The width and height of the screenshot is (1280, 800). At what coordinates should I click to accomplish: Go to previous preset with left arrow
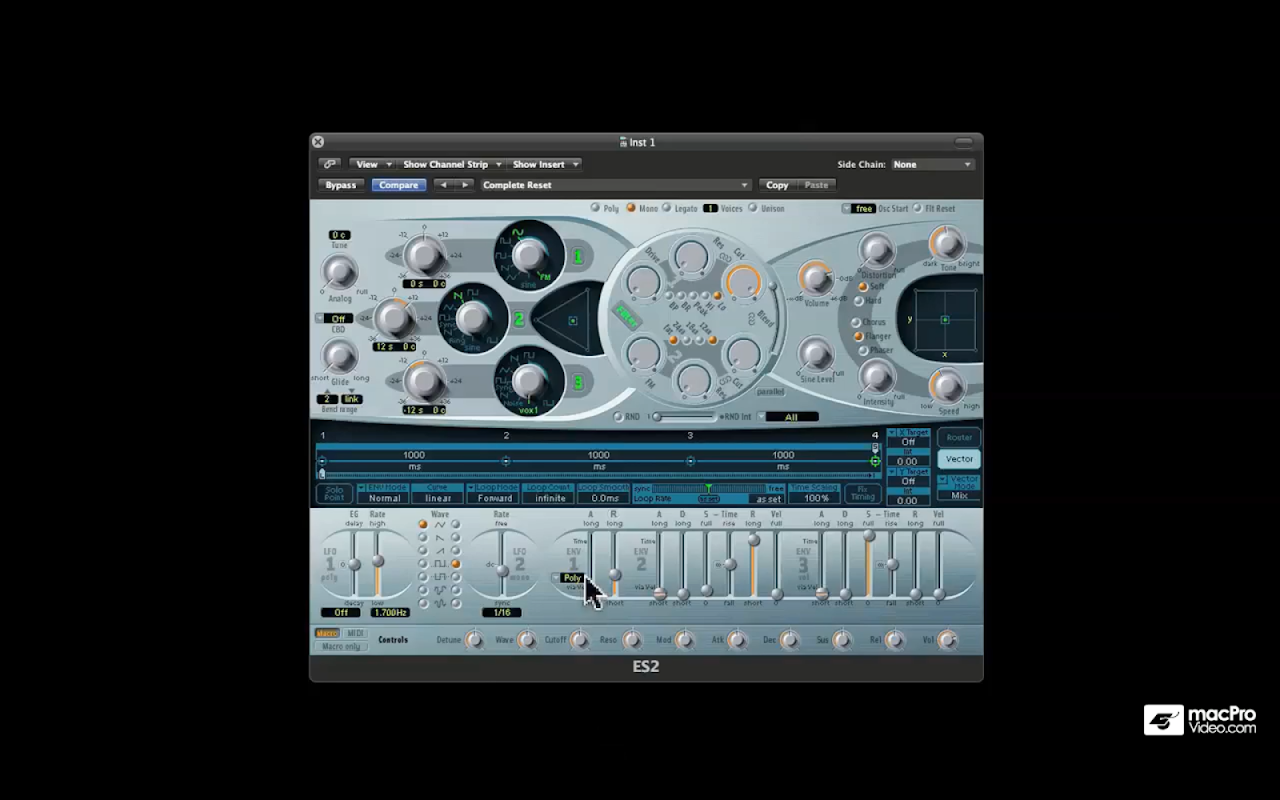tap(444, 185)
